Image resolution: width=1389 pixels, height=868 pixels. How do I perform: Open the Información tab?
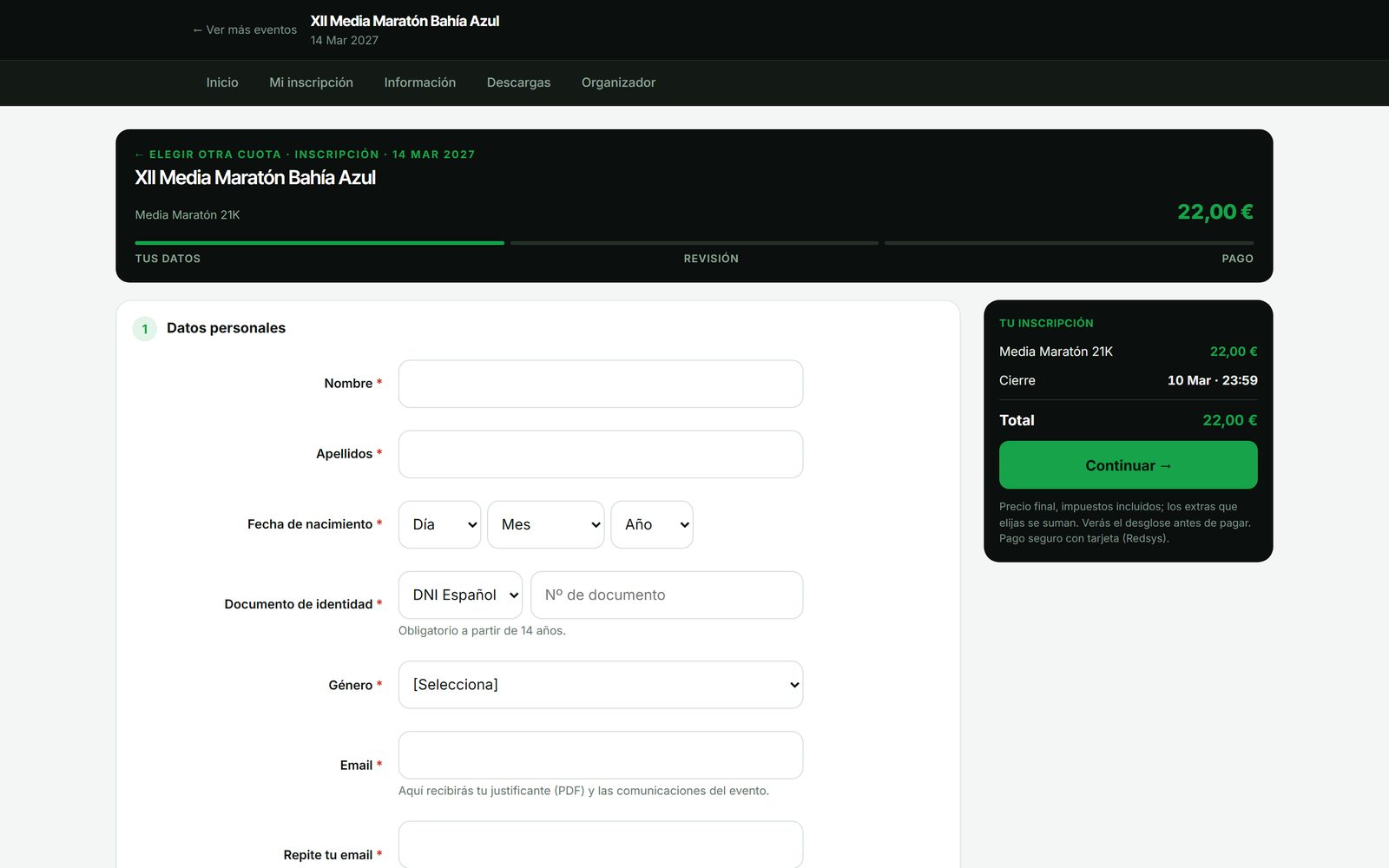[x=419, y=82]
